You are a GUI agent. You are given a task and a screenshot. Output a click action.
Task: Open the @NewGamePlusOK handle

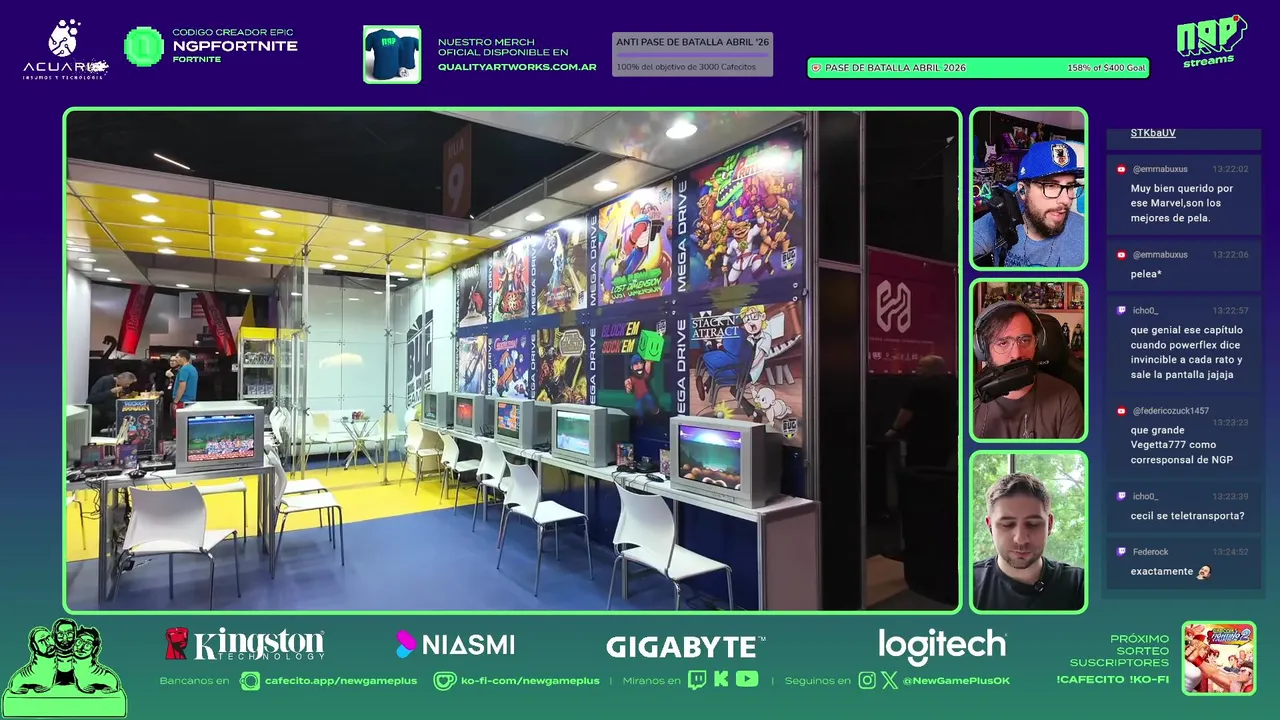click(956, 681)
